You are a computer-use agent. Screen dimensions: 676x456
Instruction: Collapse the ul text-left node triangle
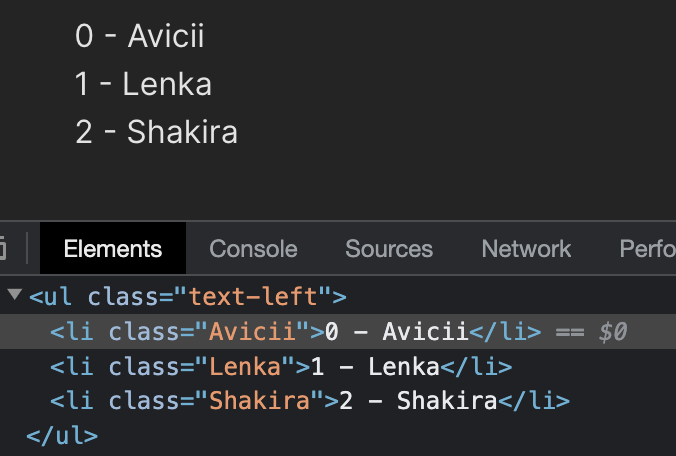pos(14,296)
